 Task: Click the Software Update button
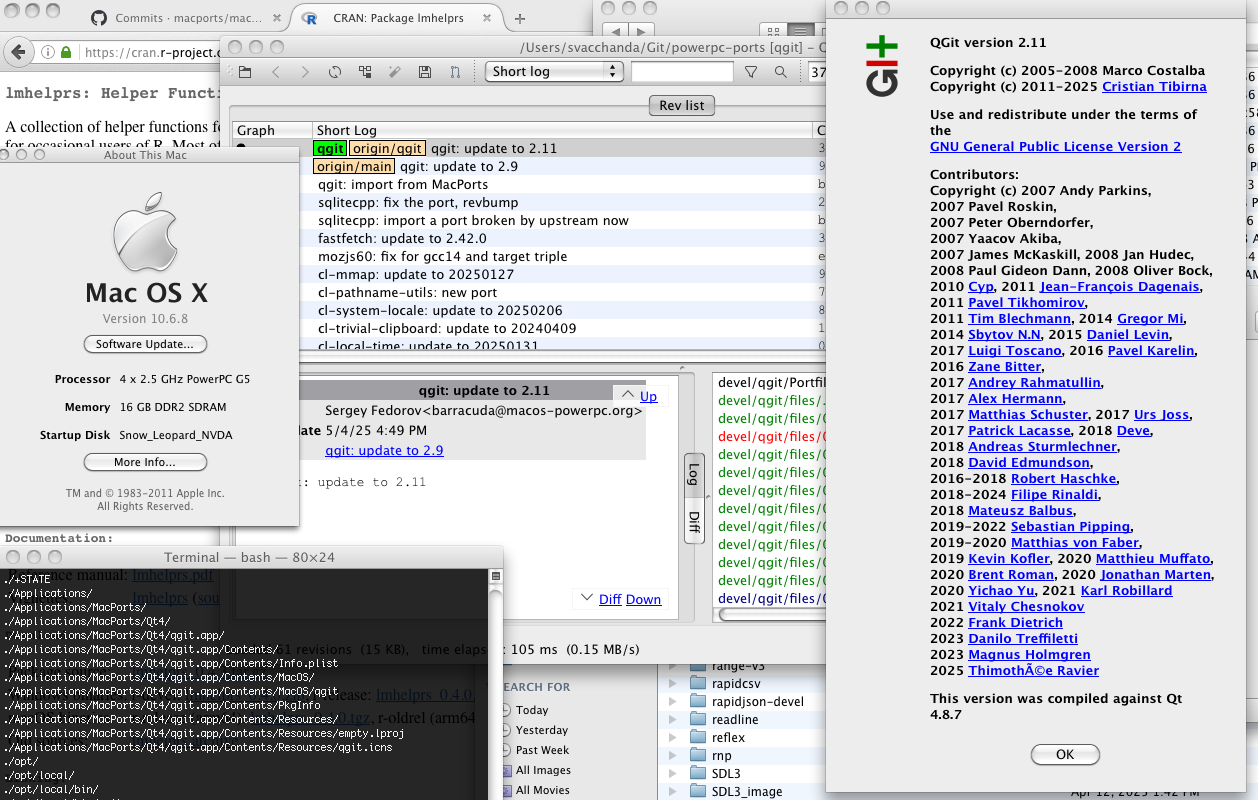[145, 344]
